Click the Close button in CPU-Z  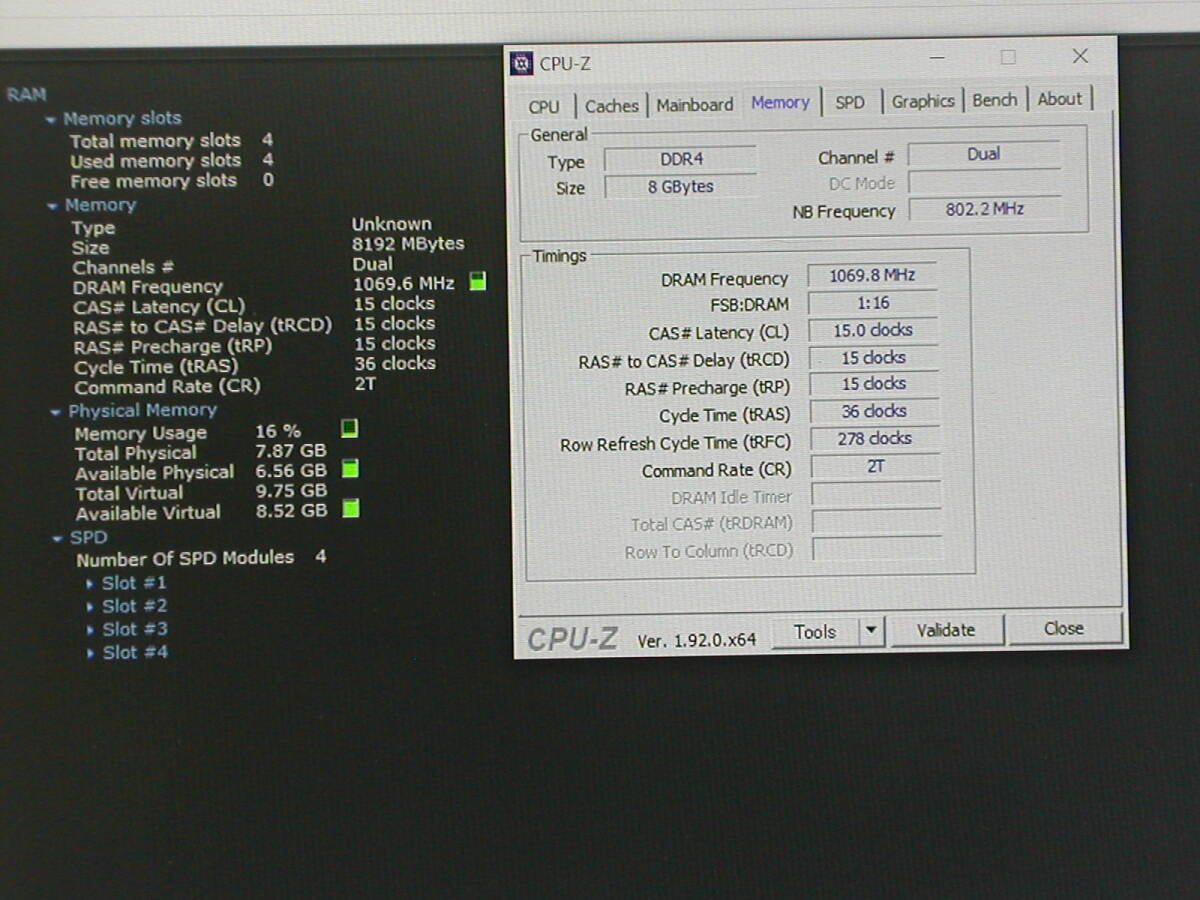pyautogui.click(x=1064, y=629)
